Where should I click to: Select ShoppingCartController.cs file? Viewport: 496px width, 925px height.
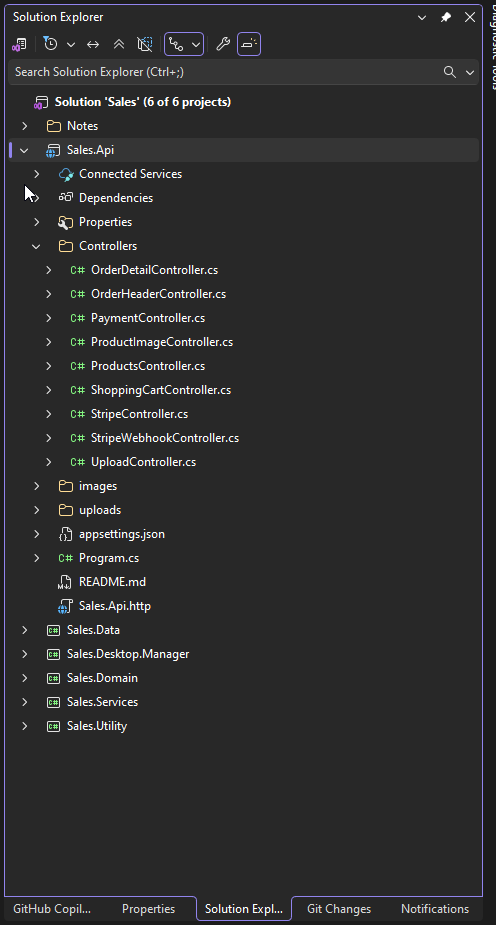pos(161,390)
